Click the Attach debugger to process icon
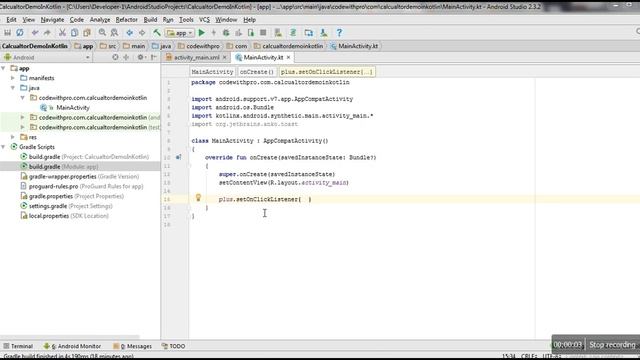640x360 pixels. click(x=251, y=33)
